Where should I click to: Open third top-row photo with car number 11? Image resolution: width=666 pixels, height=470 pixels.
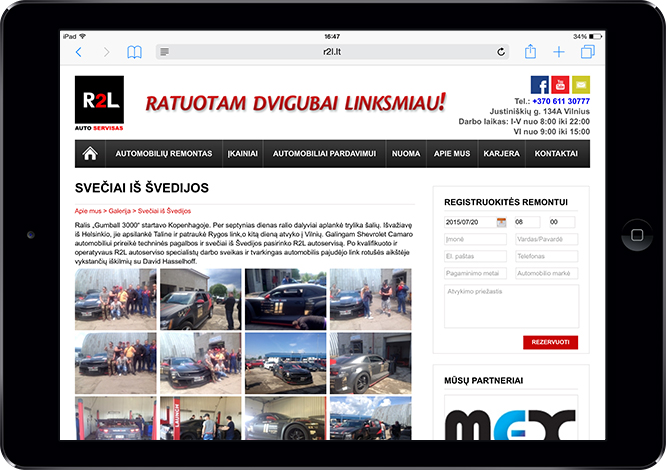point(285,299)
